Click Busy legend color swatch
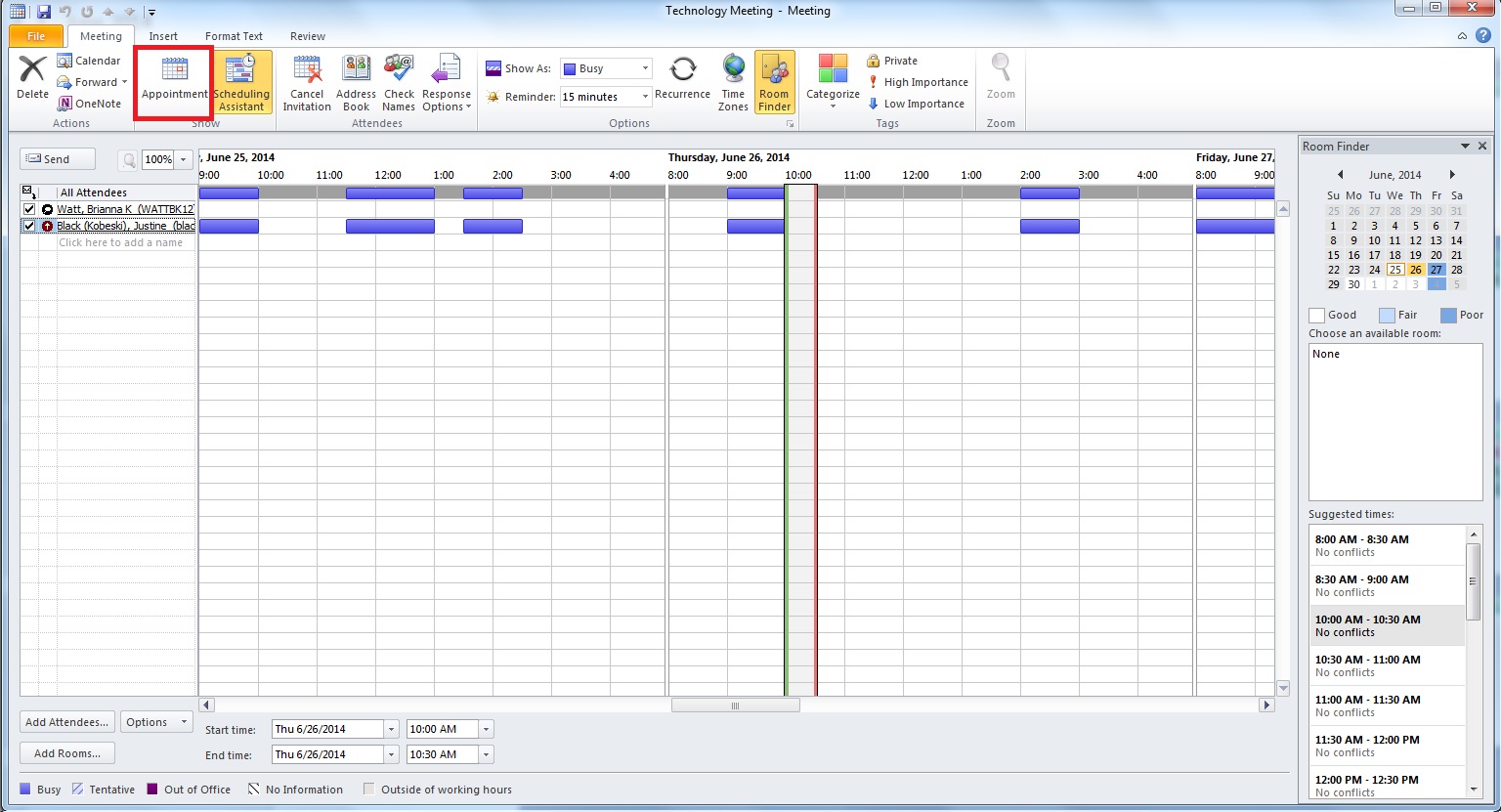 tap(25, 789)
